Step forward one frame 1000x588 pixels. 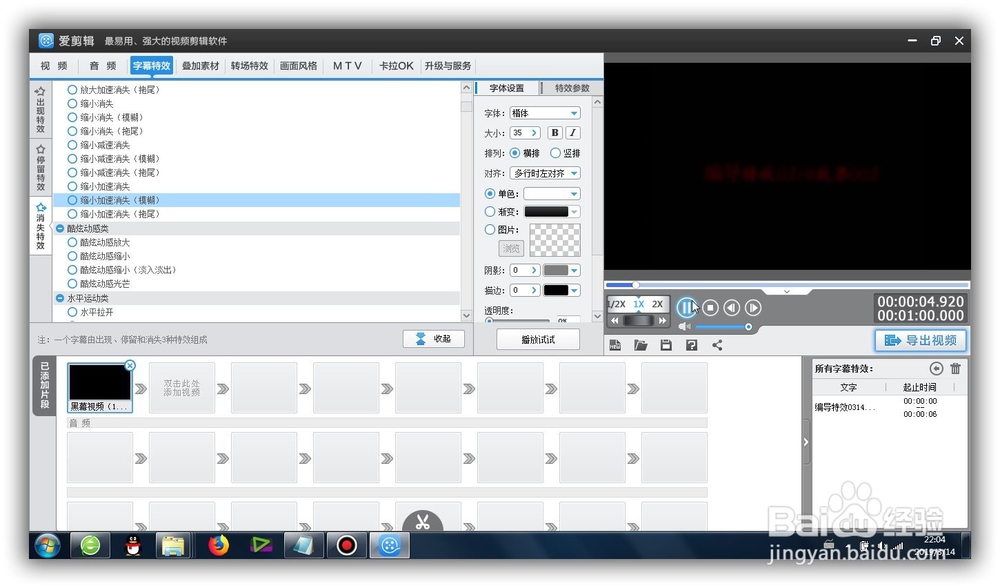tap(753, 308)
